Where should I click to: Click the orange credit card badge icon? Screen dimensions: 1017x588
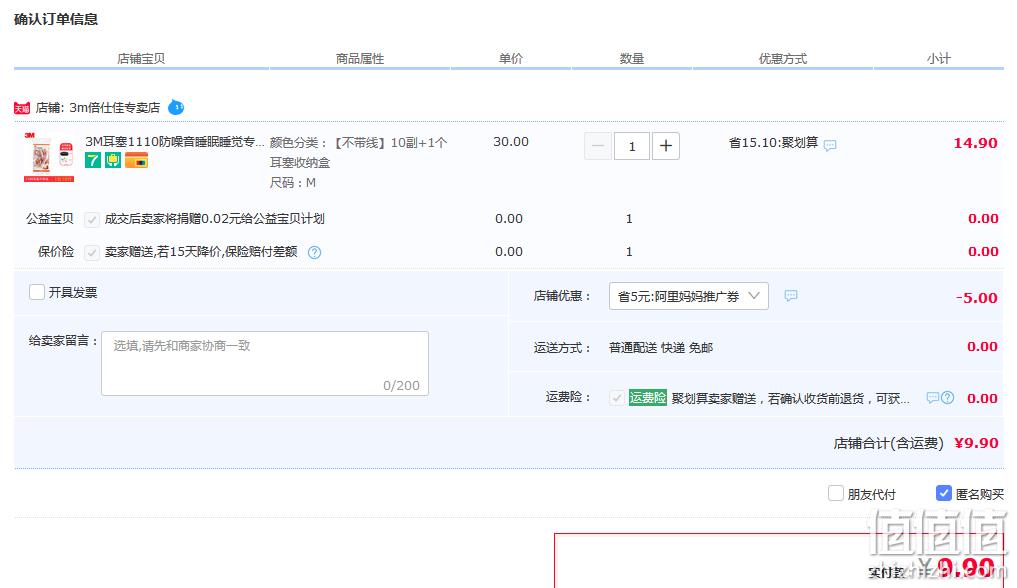(136, 160)
